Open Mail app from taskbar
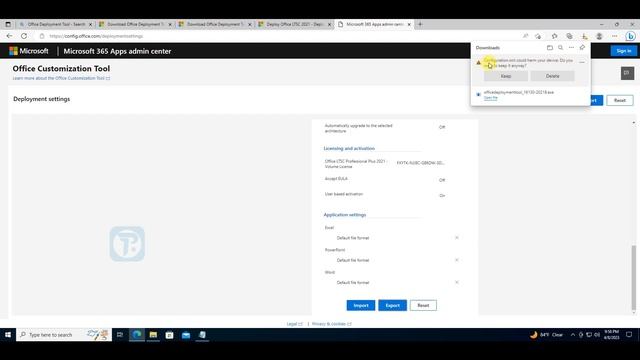Image resolution: width=640 pixels, height=360 pixels. [x=186, y=335]
